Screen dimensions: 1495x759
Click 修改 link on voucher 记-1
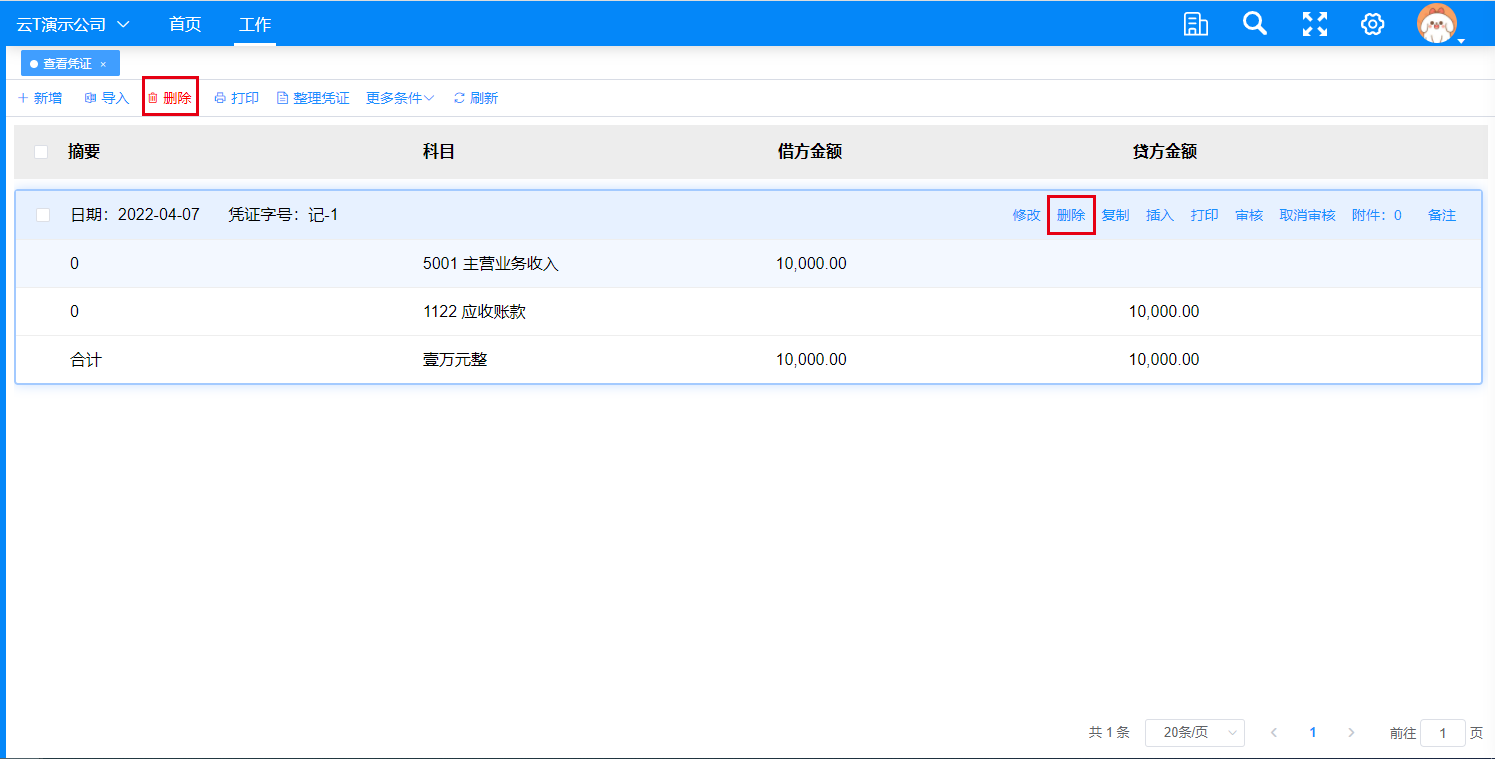pos(1026,215)
